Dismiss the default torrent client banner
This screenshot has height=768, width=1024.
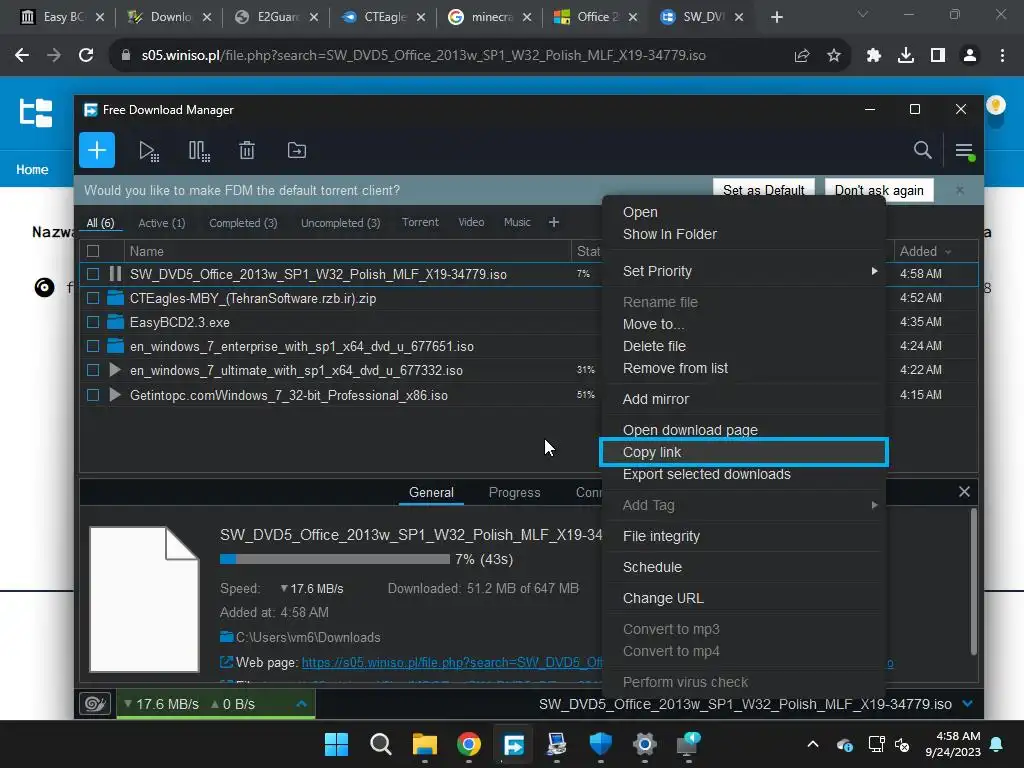pos(959,190)
